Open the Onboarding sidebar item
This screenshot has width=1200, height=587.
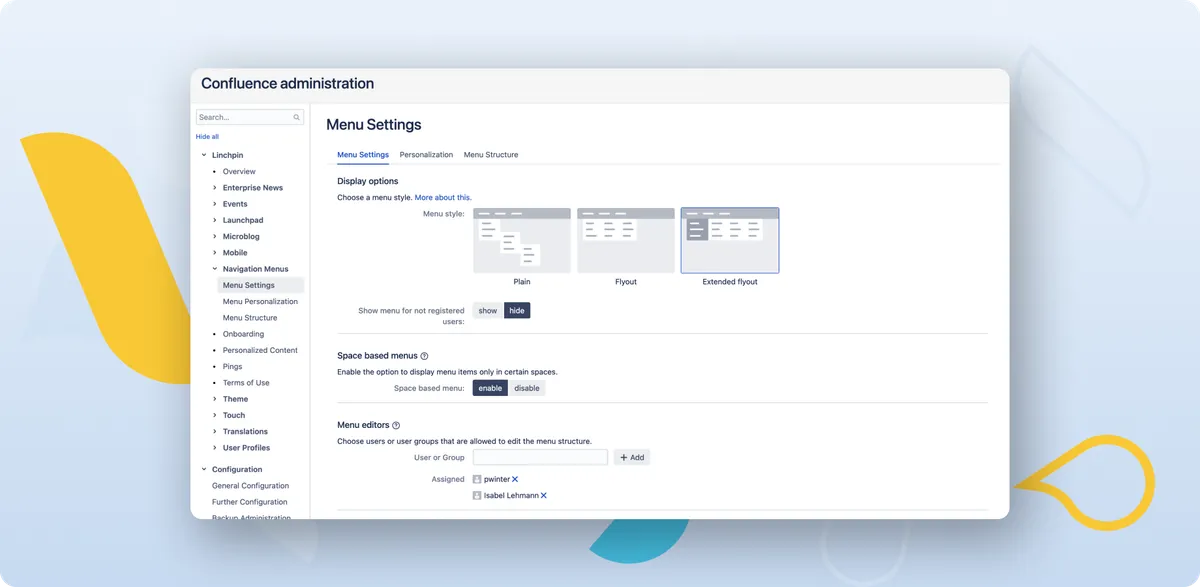pyautogui.click(x=243, y=334)
